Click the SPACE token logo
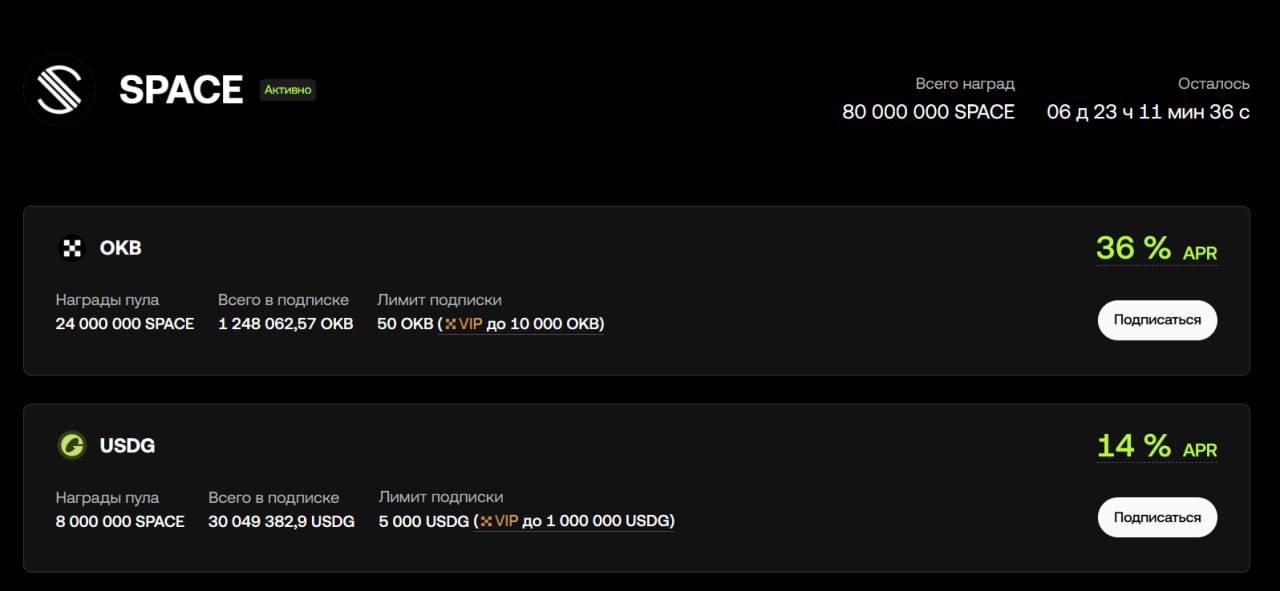This screenshot has height=591, width=1280. coord(59,90)
